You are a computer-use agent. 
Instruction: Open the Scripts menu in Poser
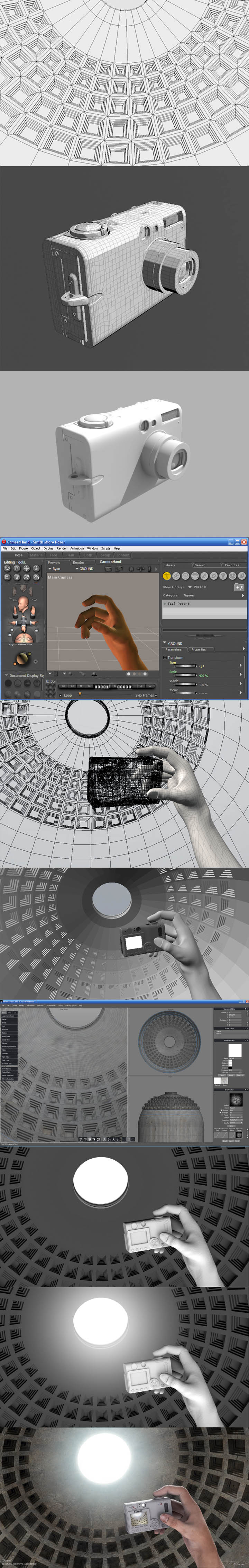(x=106, y=548)
